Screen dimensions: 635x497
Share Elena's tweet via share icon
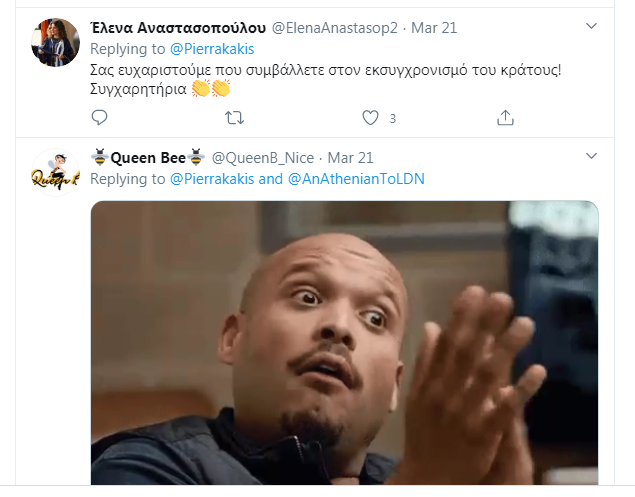505,118
